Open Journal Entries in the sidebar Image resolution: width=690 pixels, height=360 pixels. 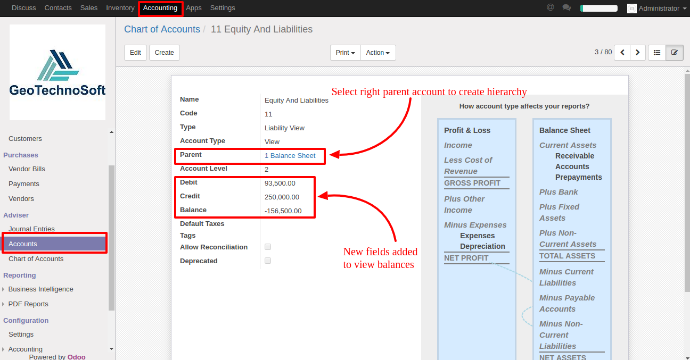31,229
